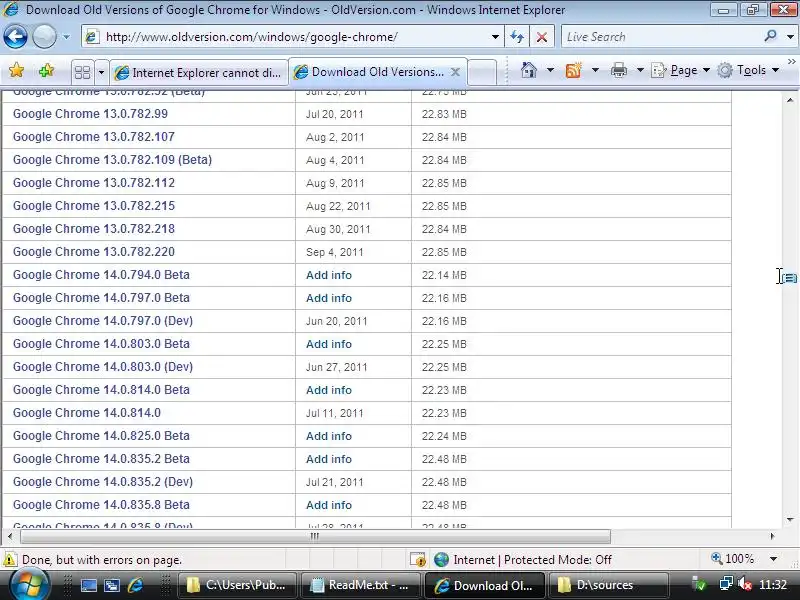Click the Internet zone globe icon

(x=441, y=560)
